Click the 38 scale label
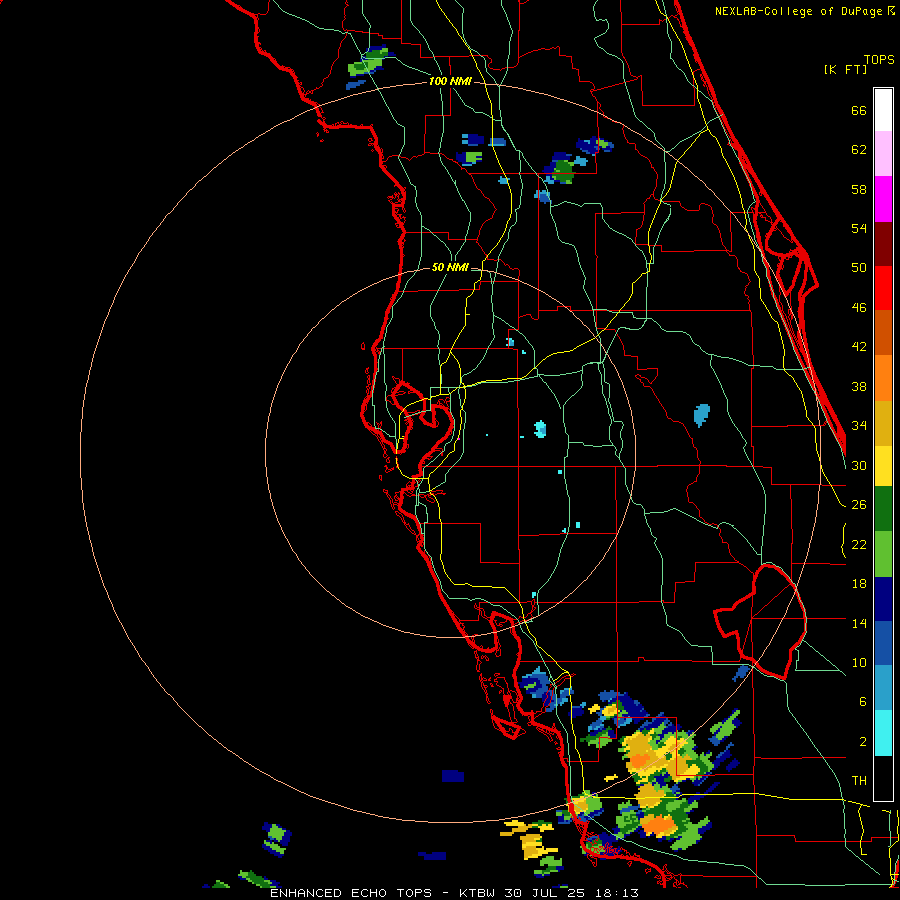Viewport: 900px width, 900px height. [x=859, y=386]
